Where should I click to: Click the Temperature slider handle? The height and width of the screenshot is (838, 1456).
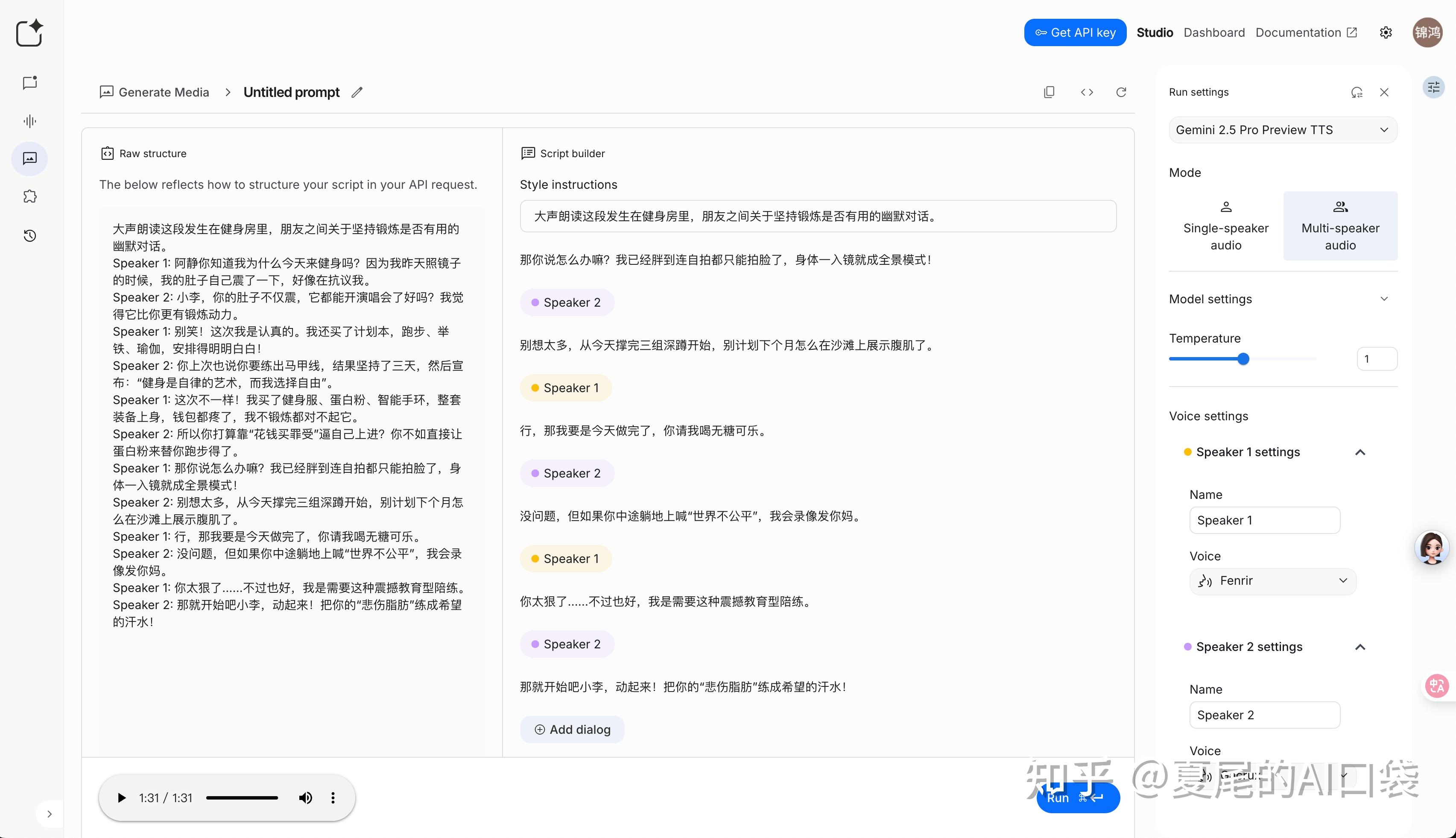(1243, 359)
